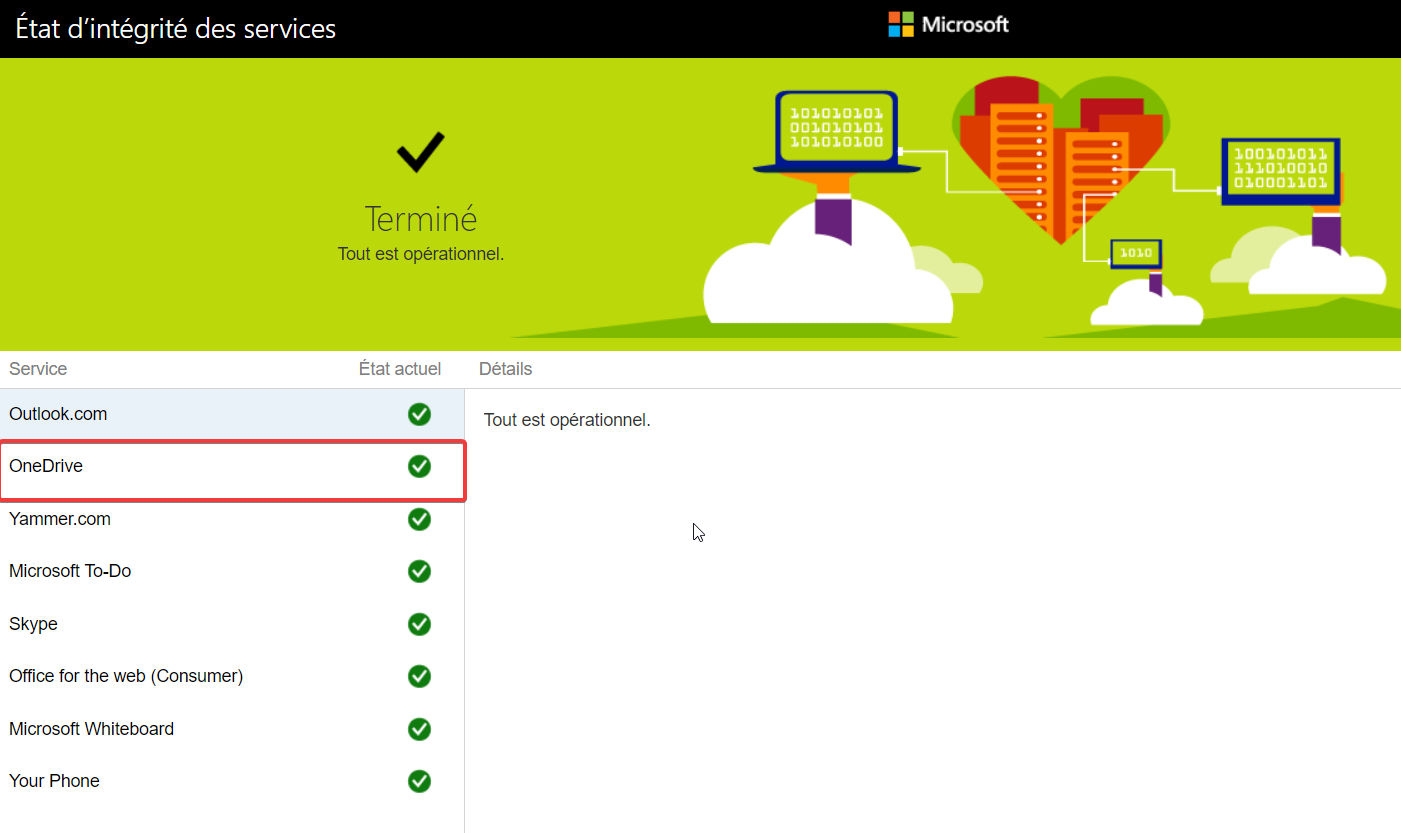This screenshot has height=833, width=1401.
Task: Click the Office for the web status check
Action: tap(420, 676)
